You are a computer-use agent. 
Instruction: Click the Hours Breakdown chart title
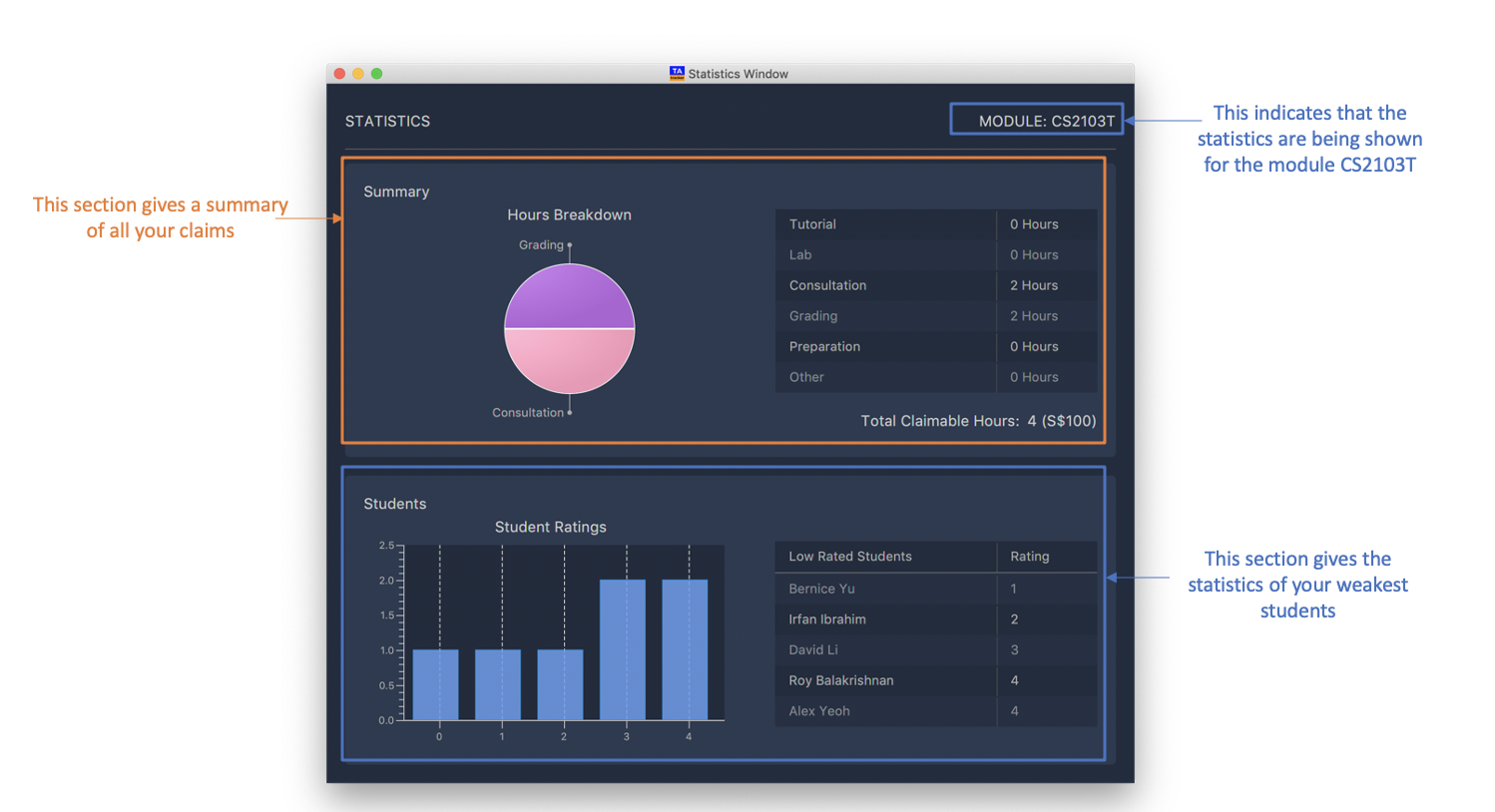coord(569,214)
